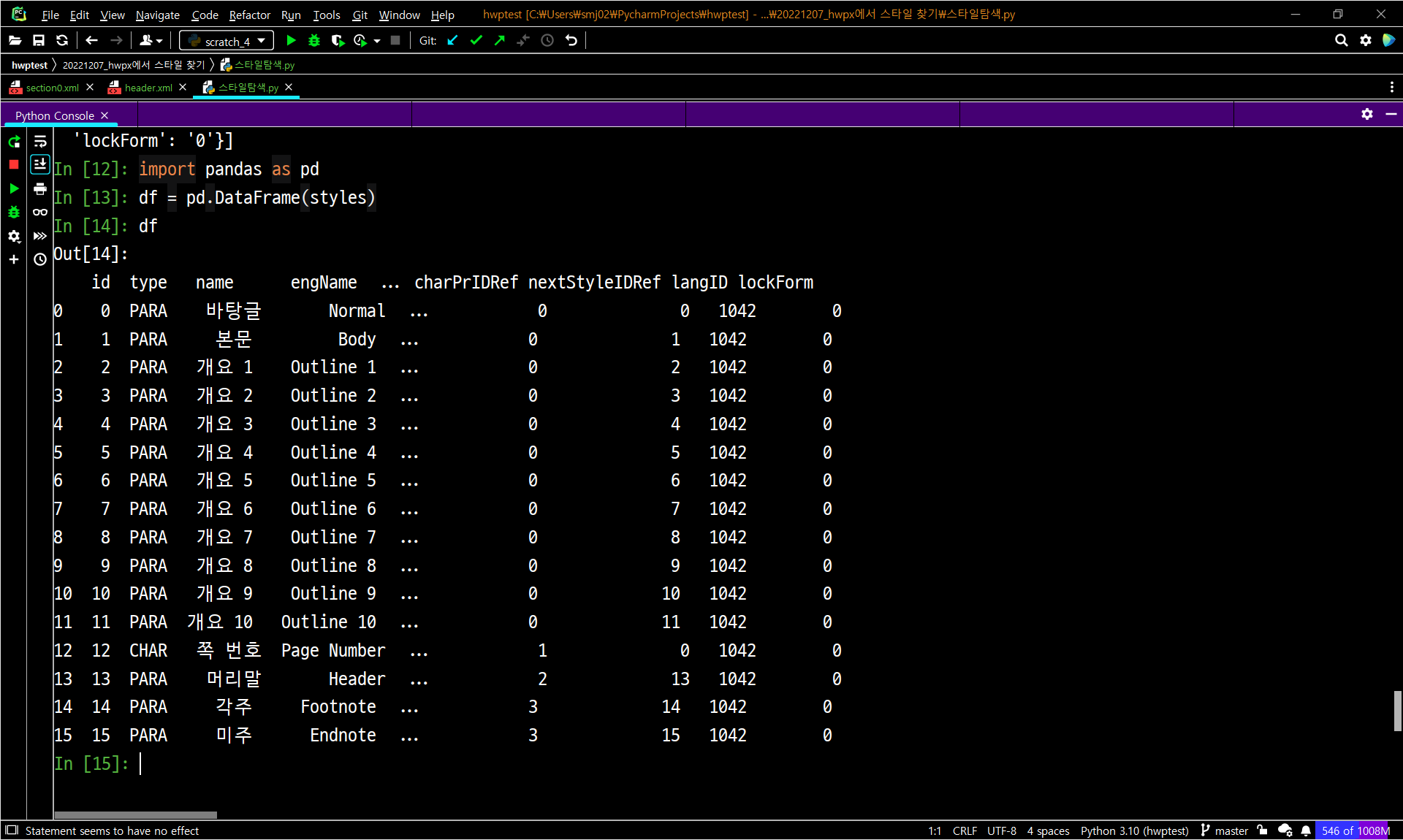Open console Browse Query History clock

40,259
